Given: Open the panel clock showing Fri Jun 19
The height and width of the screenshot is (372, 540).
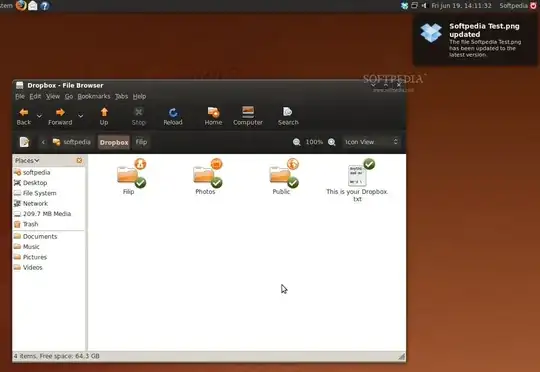Looking at the screenshot, I should 461,6.
